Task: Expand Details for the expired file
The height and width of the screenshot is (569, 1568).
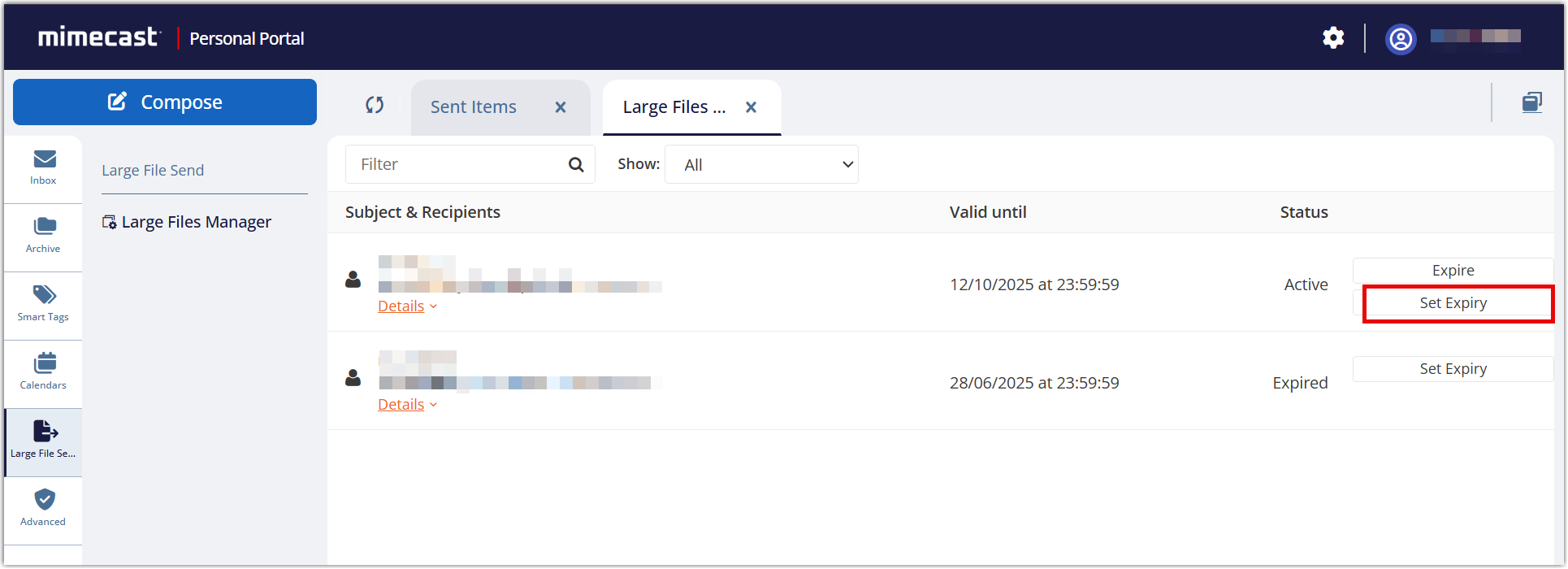Action: point(407,405)
